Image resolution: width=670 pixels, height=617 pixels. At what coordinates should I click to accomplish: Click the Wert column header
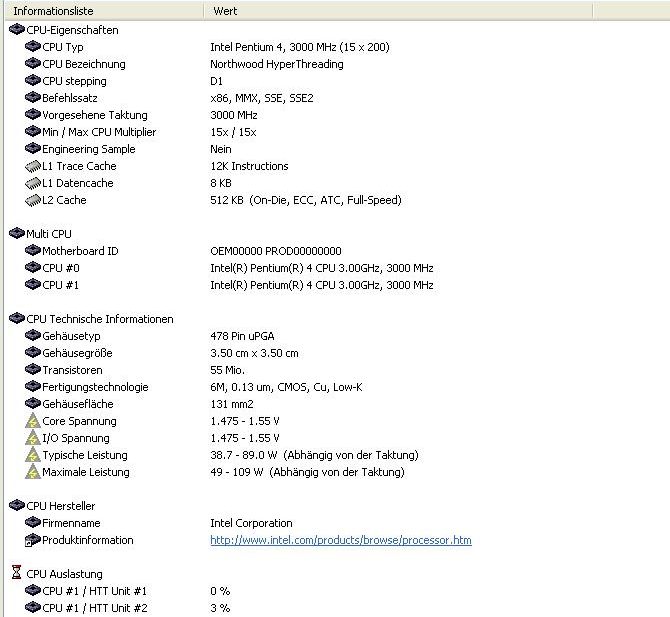click(x=398, y=11)
